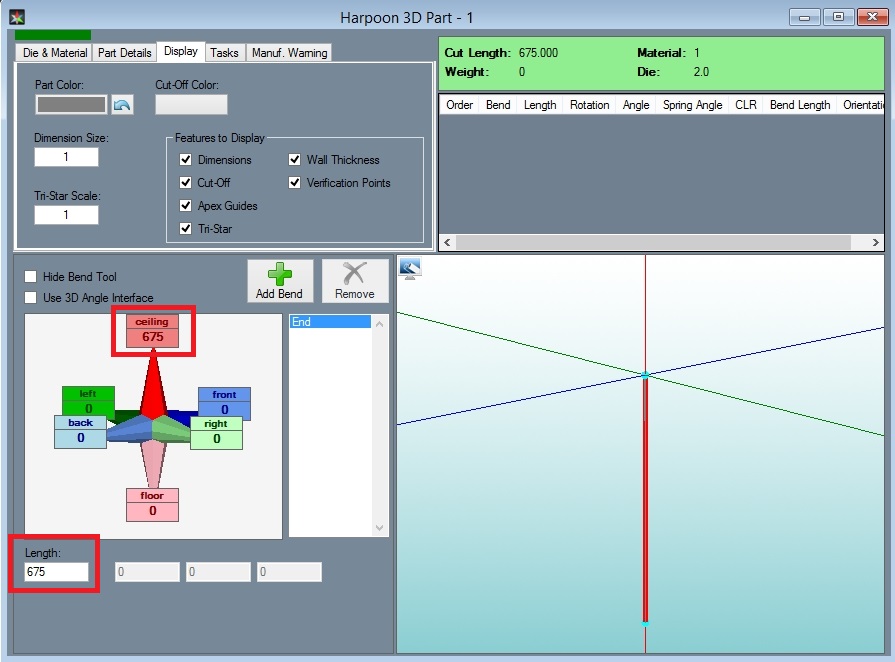
Task: Disable the Apex Guides checkbox
Action: (x=186, y=205)
